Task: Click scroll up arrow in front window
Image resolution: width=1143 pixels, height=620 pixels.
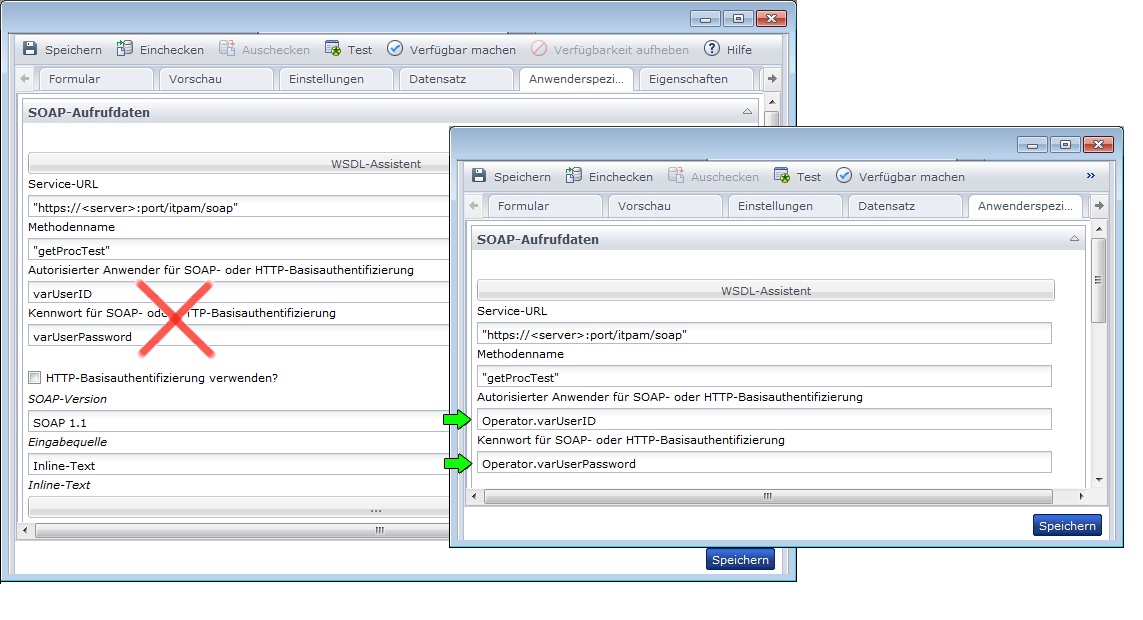Action: 1099,229
